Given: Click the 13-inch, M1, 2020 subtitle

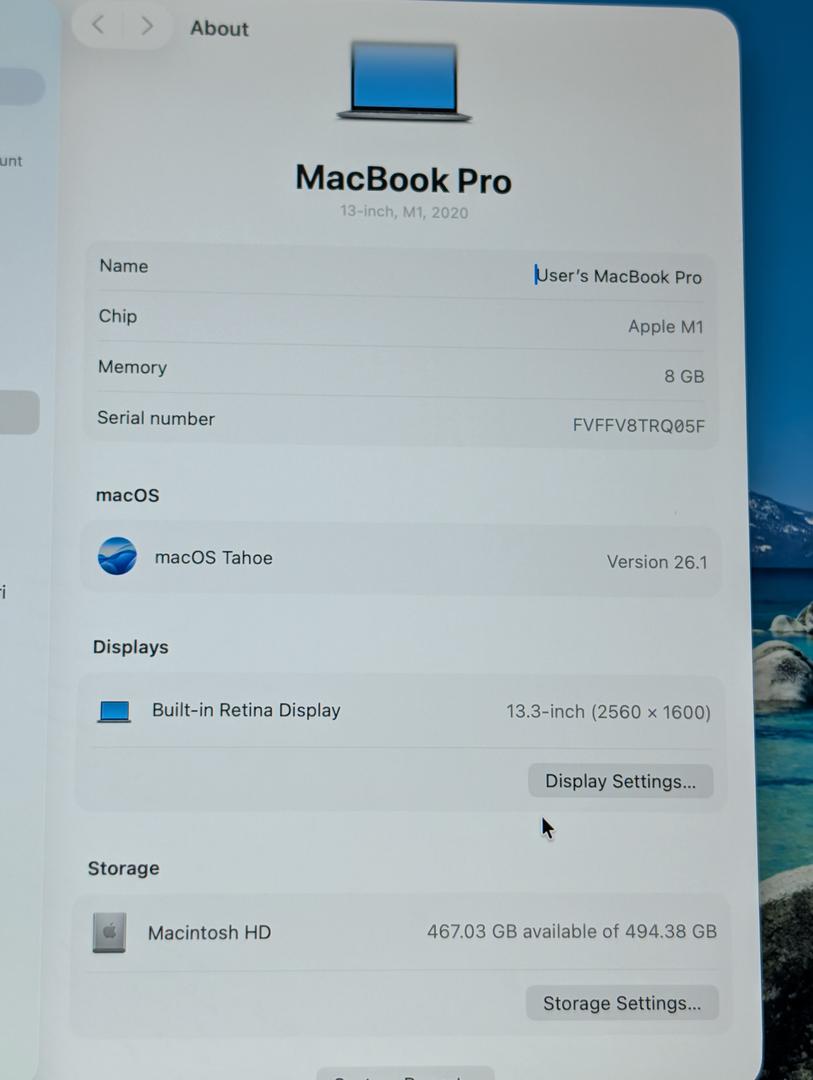Looking at the screenshot, I should tap(403, 212).
